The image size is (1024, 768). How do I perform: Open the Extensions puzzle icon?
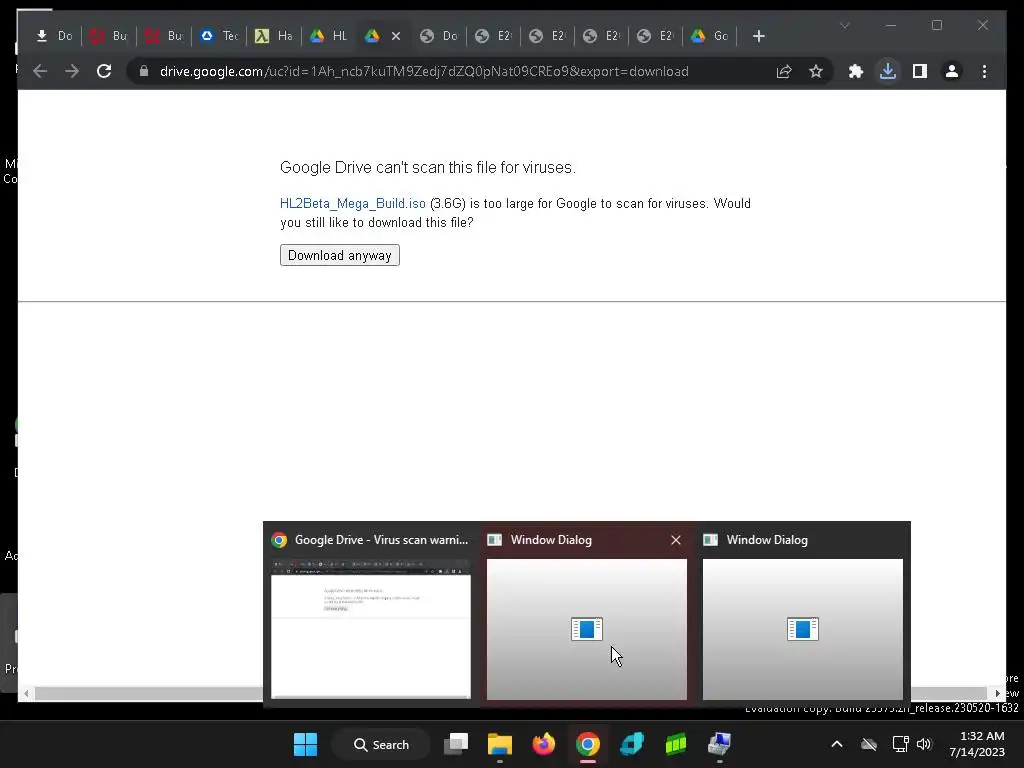point(856,71)
